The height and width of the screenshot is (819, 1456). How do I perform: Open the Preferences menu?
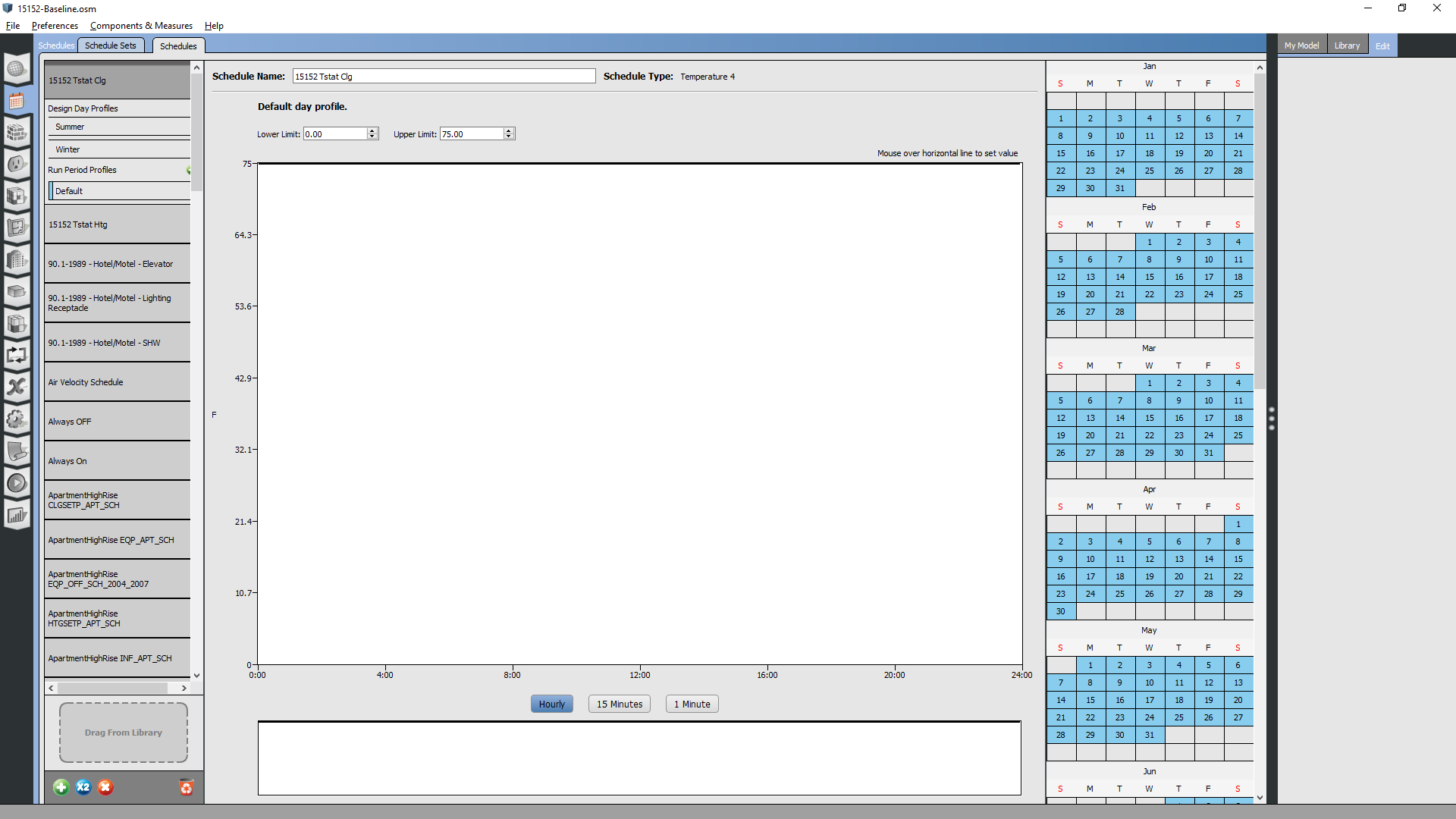(54, 25)
